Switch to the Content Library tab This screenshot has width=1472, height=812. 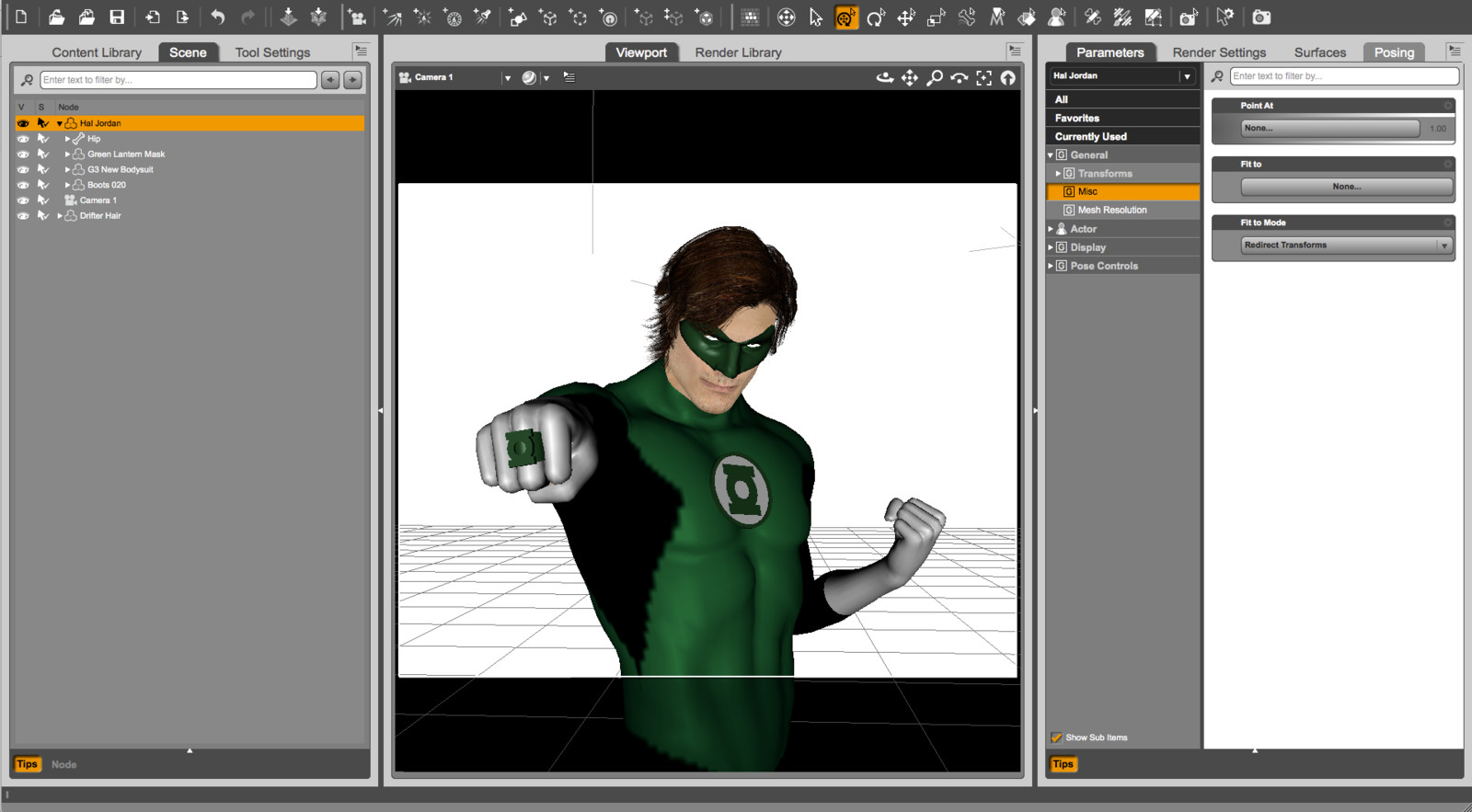(x=97, y=52)
